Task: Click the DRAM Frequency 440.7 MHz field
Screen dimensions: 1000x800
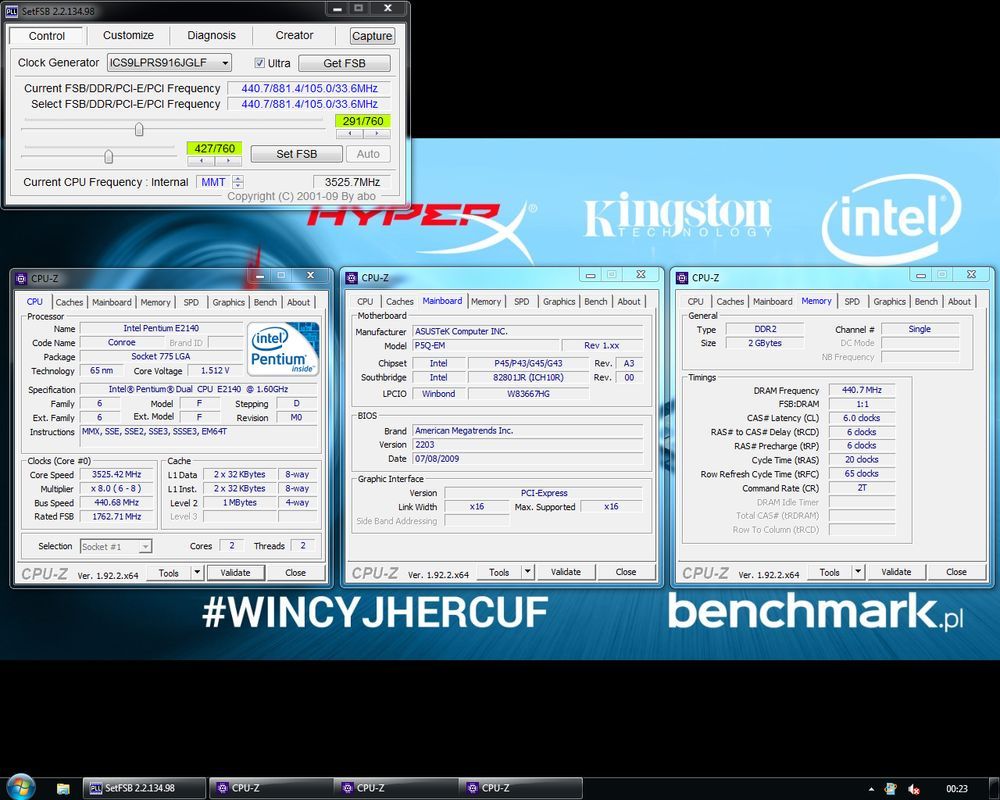Action: point(862,390)
